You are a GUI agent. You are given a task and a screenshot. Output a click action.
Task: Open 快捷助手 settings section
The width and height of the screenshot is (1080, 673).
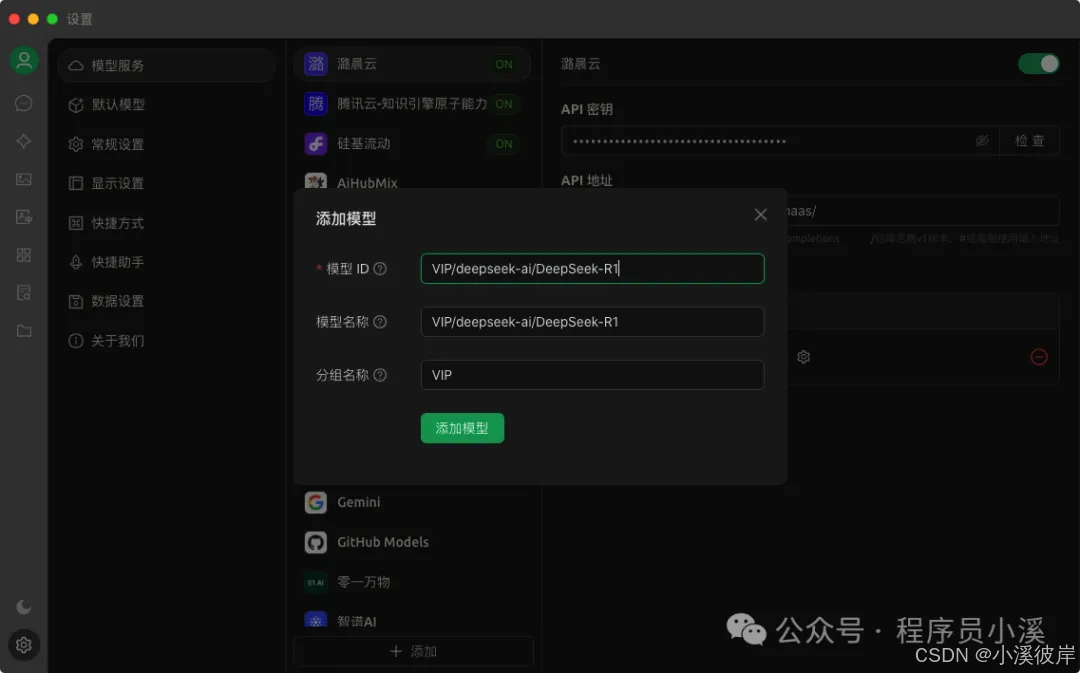pos(167,262)
